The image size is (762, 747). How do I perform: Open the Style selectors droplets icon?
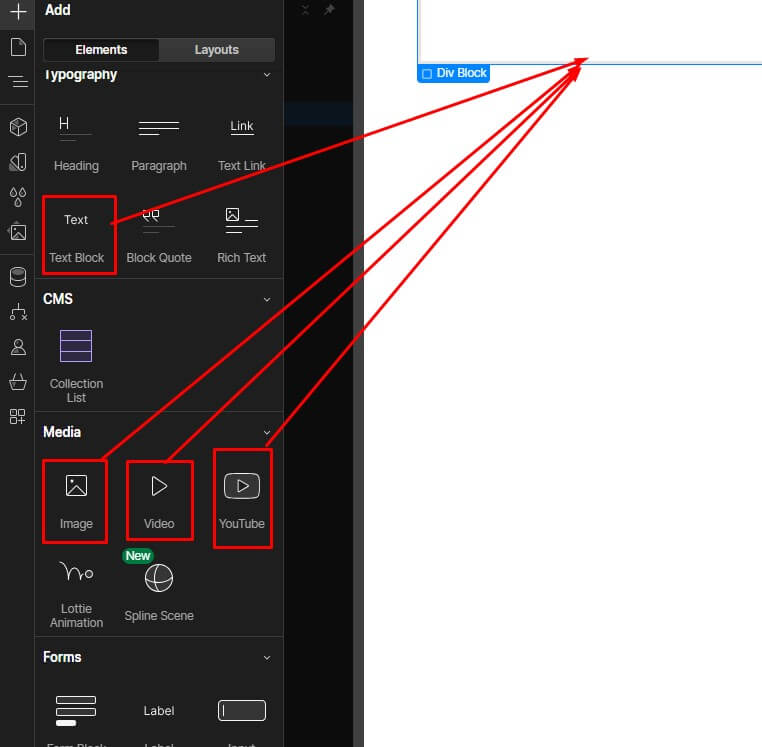click(x=18, y=197)
